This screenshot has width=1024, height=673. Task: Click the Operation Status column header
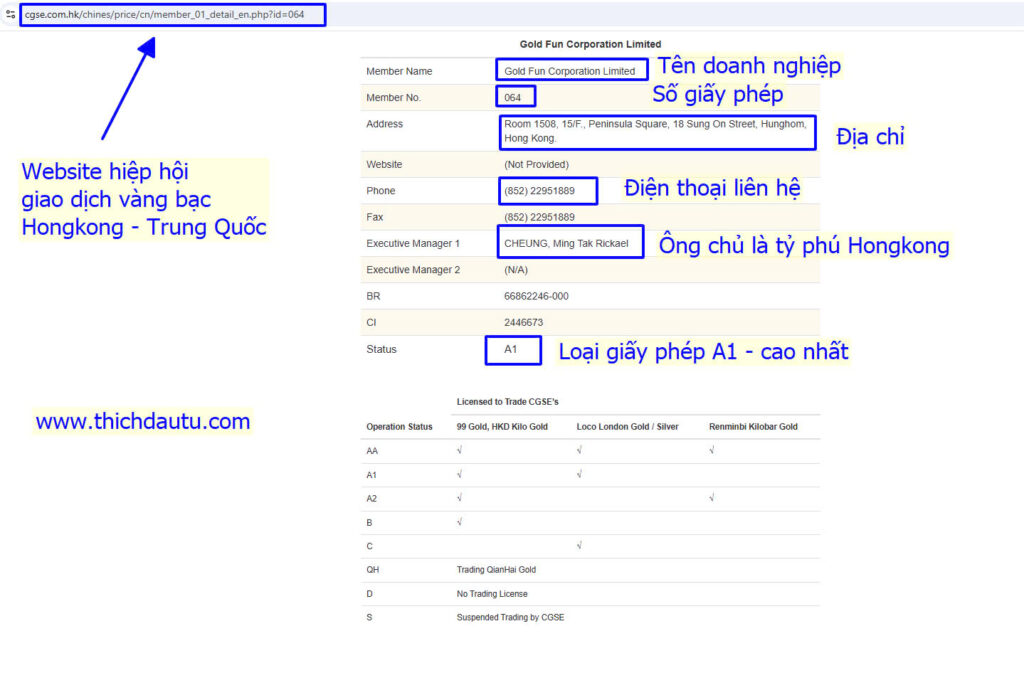[x=399, y=427]
